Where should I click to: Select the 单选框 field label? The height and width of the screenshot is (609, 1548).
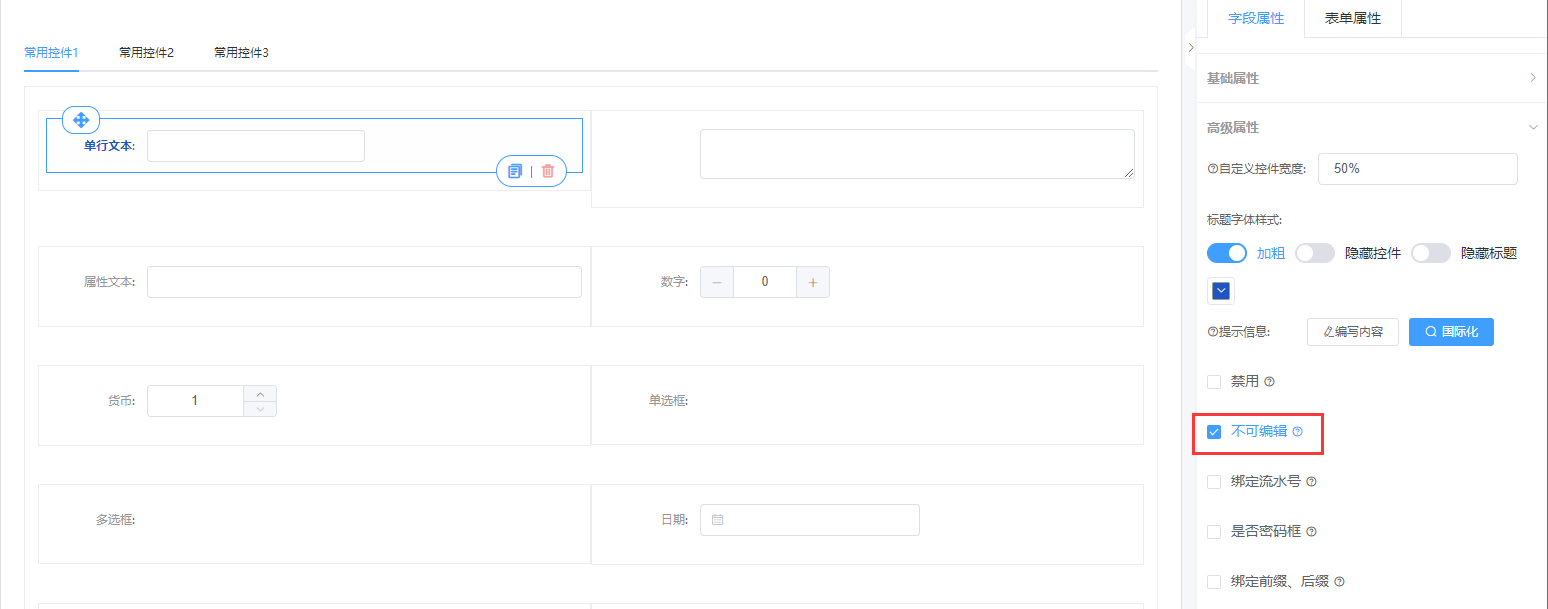(668, 401)
